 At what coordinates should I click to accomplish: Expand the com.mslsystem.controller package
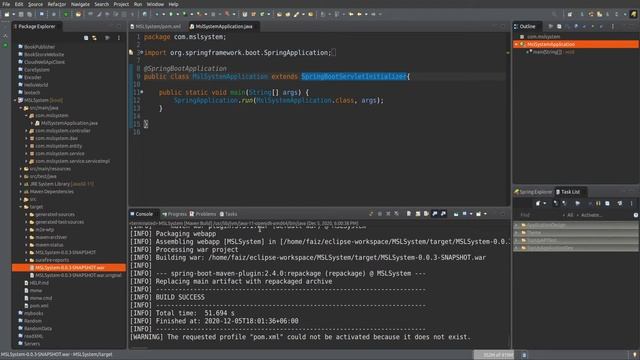click(x=27, y=131)
